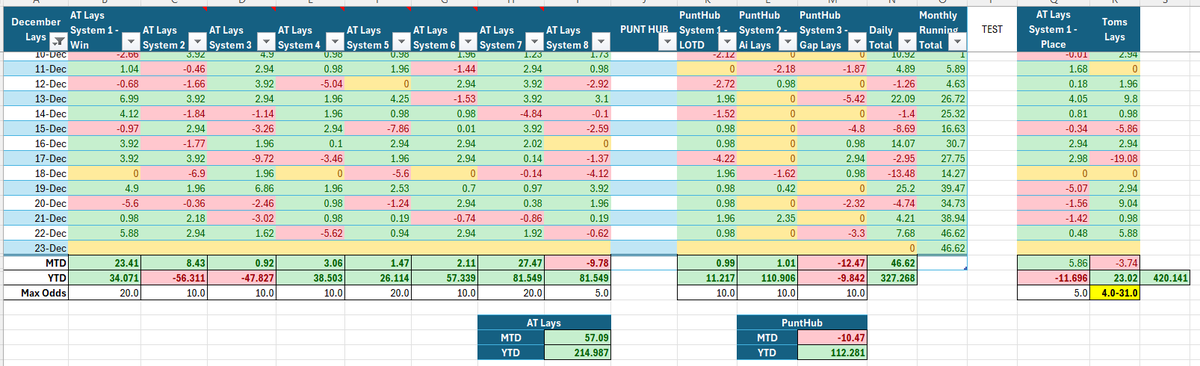This screenshot has height=366, width=1200.
Task: Click the 26.72 running total cell
Action: (942, 99)
